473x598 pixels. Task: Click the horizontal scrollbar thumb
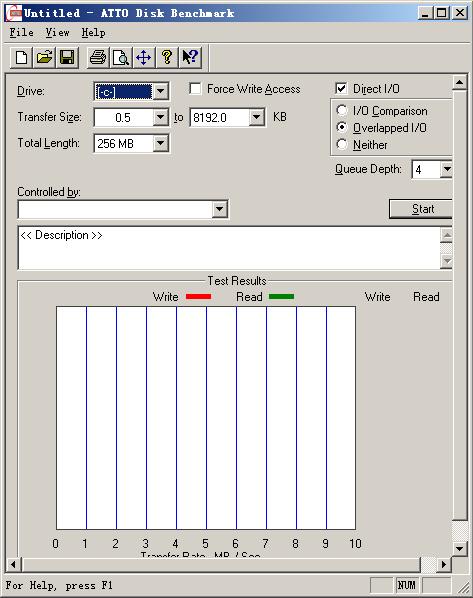221,564
